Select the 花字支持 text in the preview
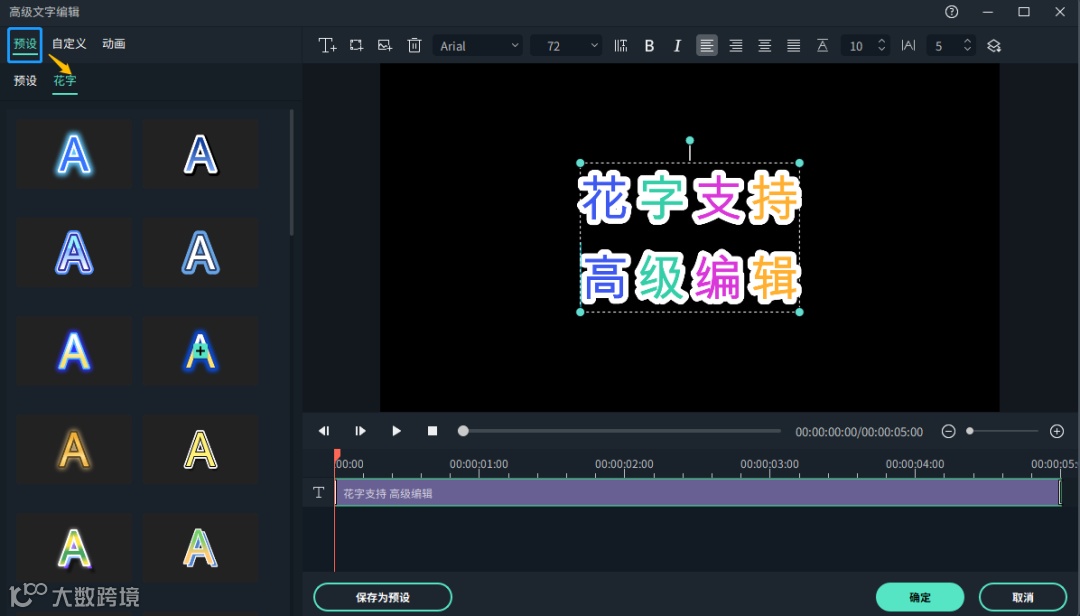Screen dimensions: 1080x616 click(x=689, y=198)
